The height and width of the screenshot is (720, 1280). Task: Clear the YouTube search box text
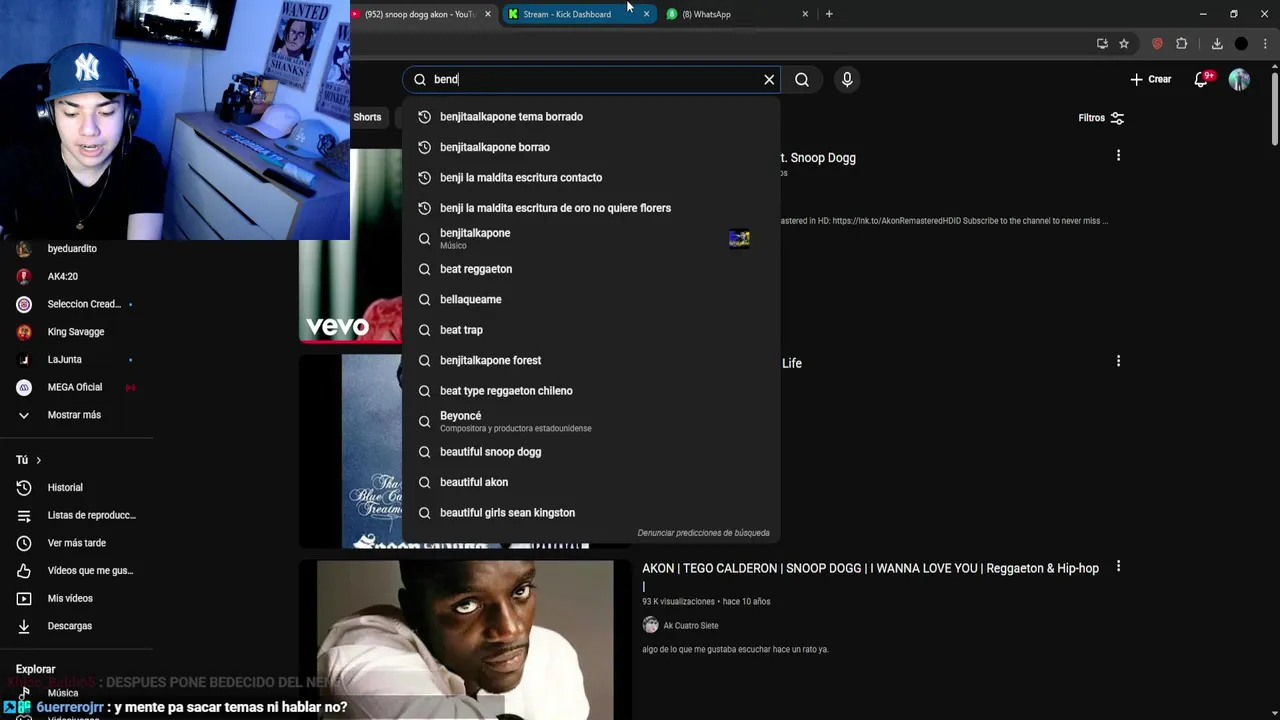coord(769,79)
